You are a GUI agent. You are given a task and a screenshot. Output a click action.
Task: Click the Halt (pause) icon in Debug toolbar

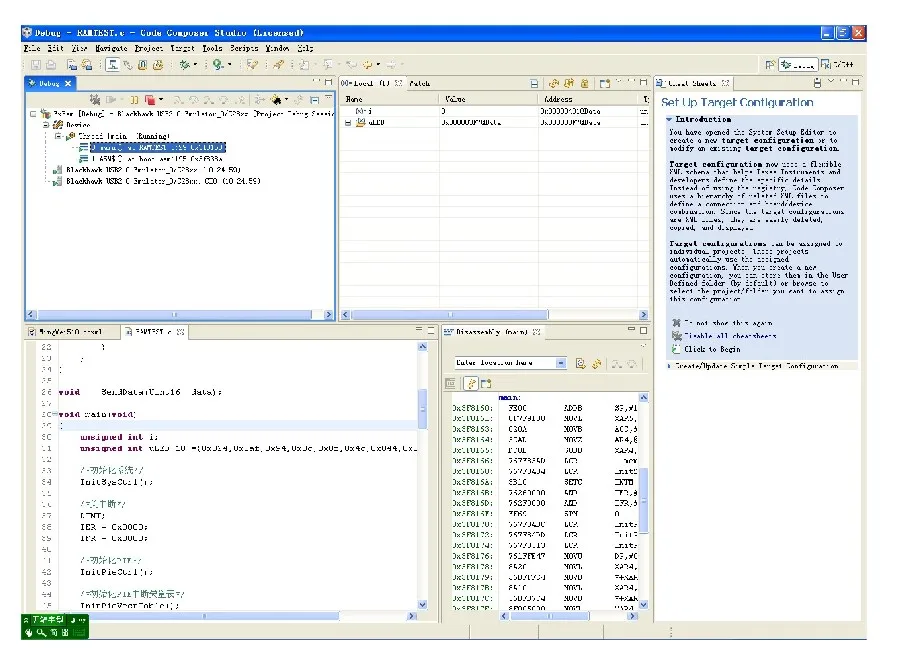pyautogui.click(x=133, y=100)
